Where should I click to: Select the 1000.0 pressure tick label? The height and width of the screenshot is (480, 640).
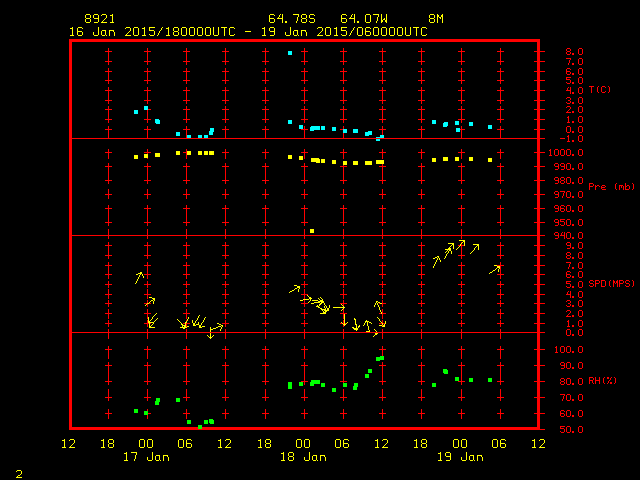coord(563,152)
